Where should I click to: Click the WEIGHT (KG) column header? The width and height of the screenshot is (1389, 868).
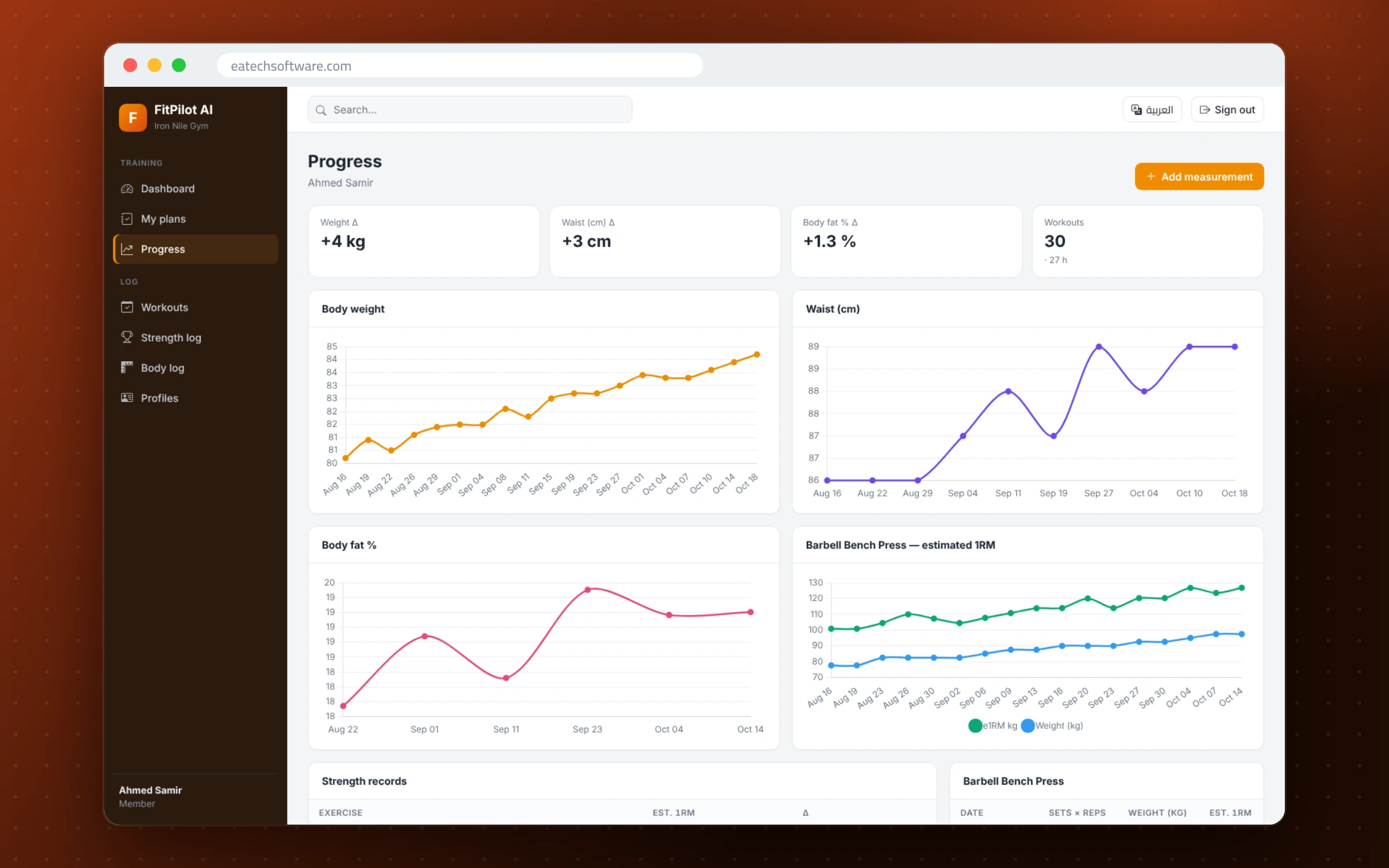point(1157,812)
